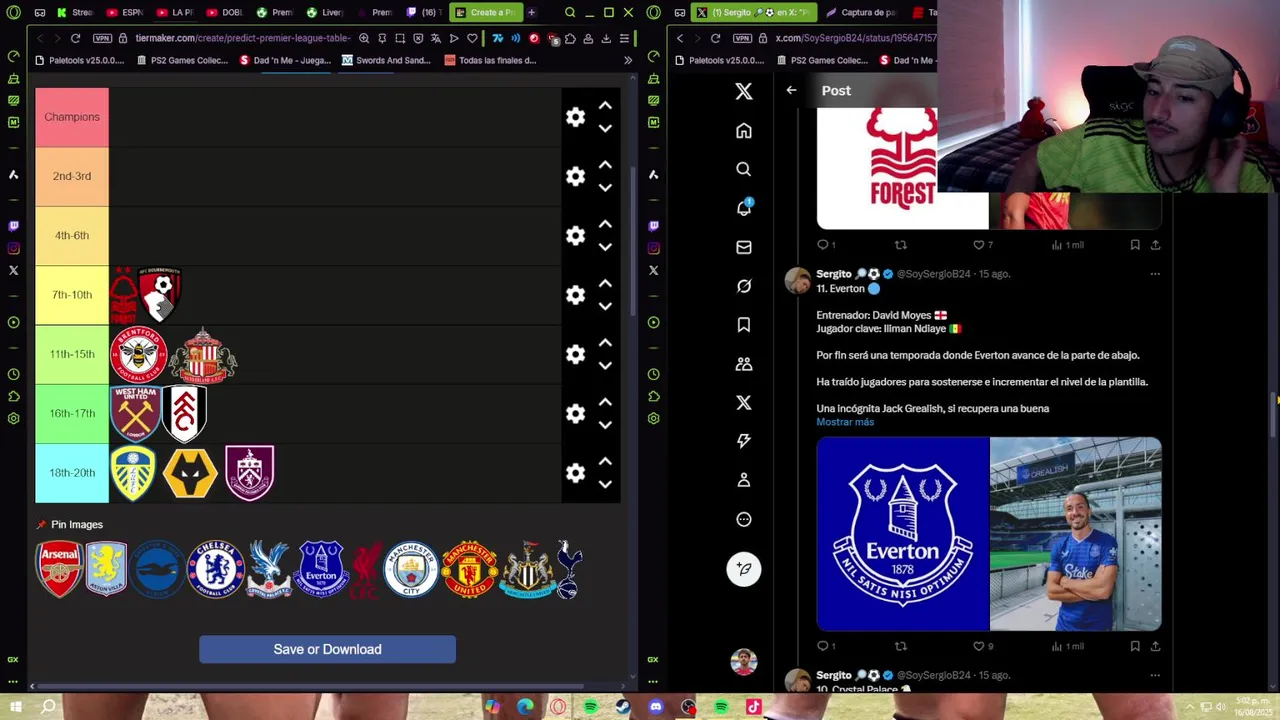Go back with arrow next to Post
Screen dimensions: 1280x720
[x=791, y=90]
